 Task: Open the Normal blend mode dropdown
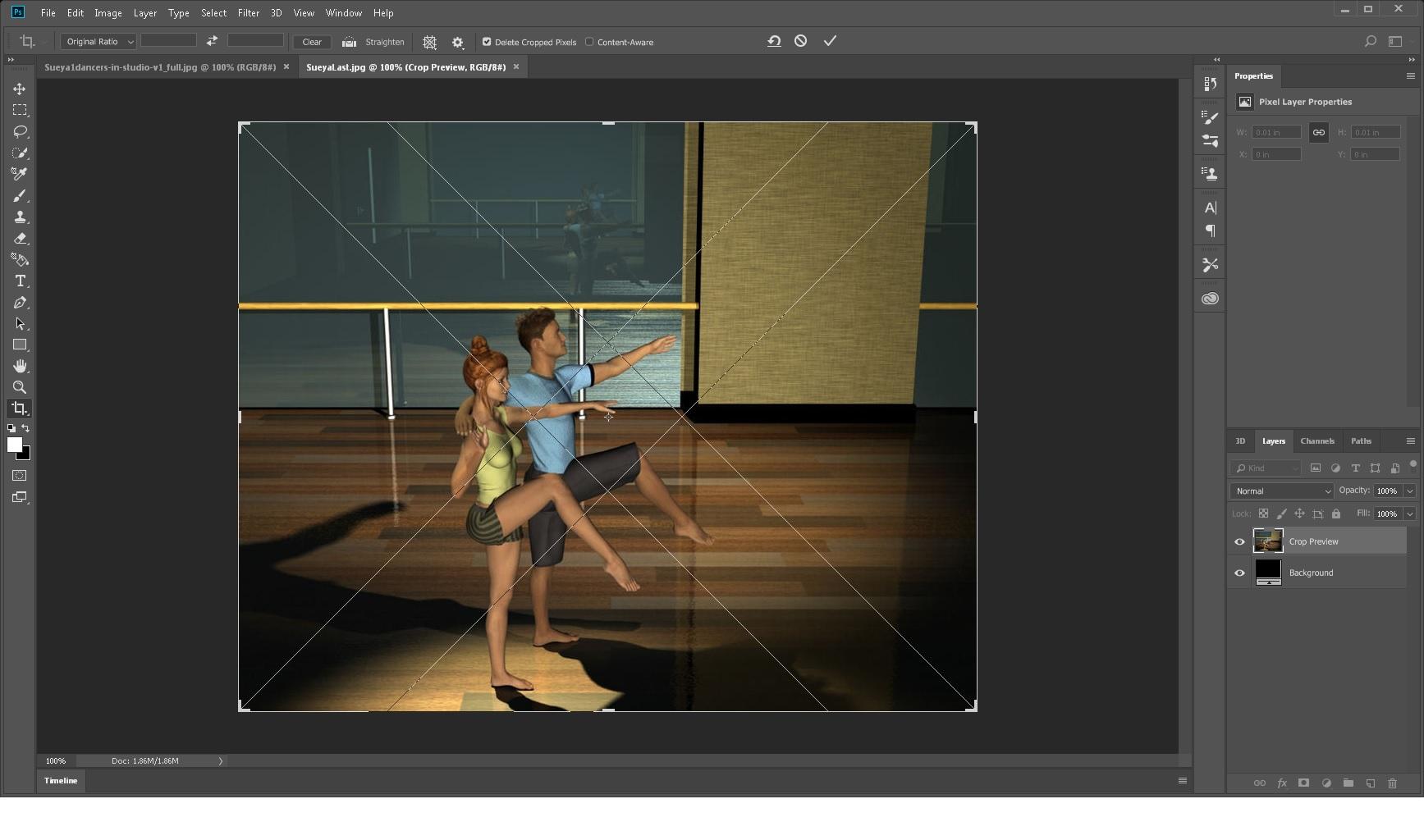(1281, 491)
